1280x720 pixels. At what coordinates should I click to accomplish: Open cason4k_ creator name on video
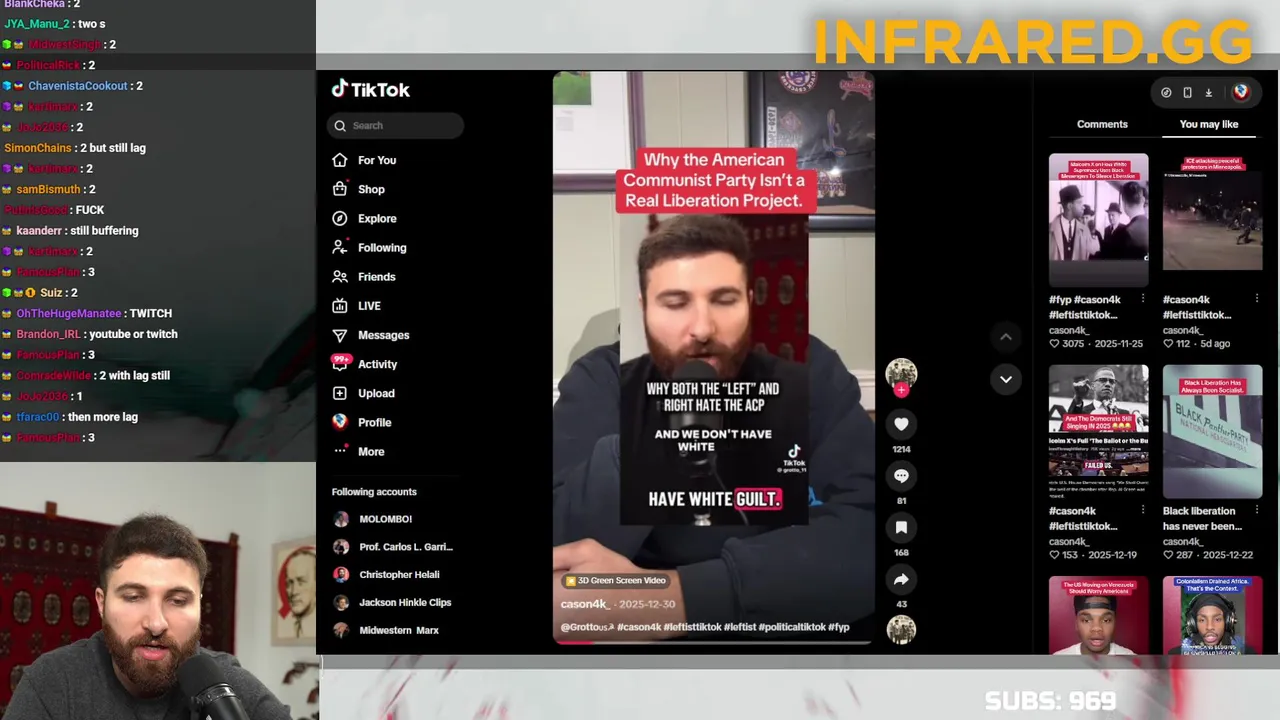(x=585, y=604)
